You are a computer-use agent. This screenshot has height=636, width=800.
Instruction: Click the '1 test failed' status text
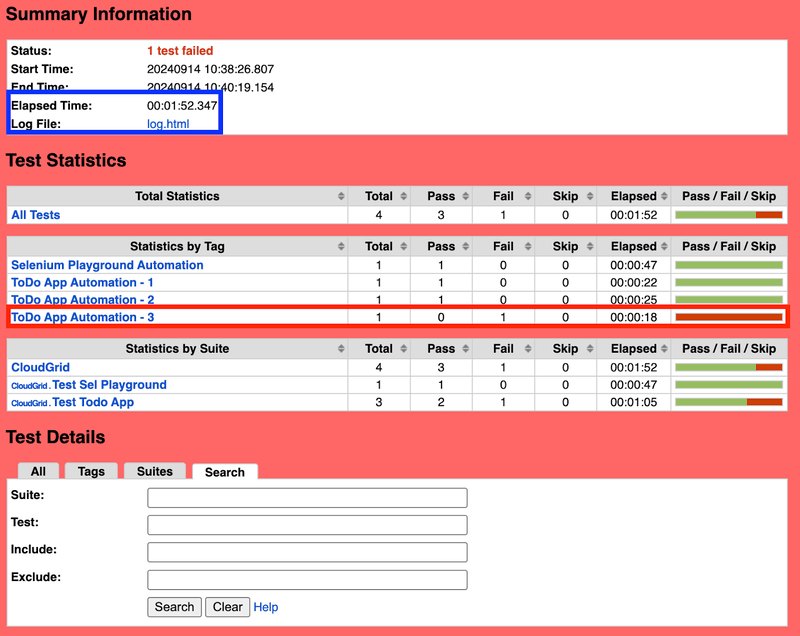[x=180, y=51]
